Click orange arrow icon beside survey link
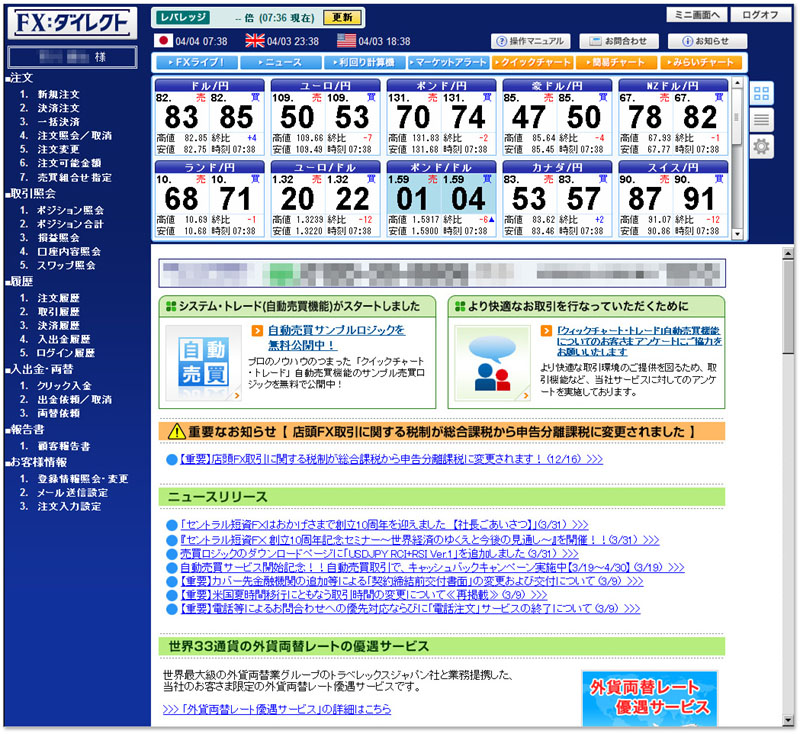Screen dimensions: 800x734 click(546, 331)
